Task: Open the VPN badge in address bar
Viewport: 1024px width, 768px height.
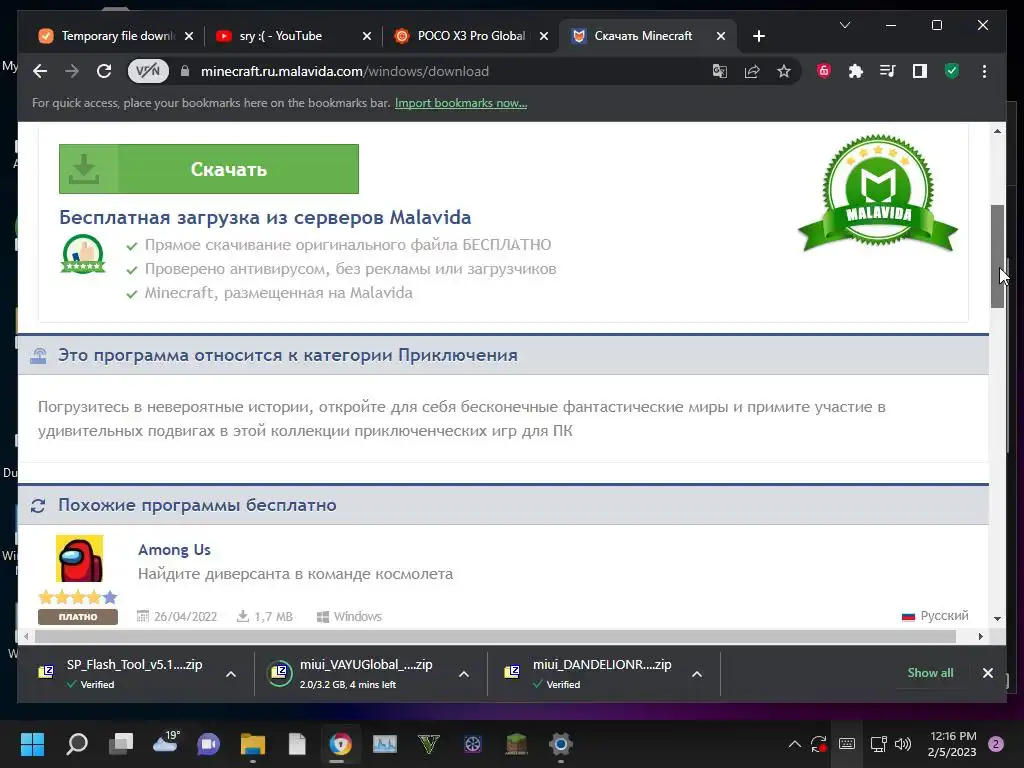Action: click(148, 71)
